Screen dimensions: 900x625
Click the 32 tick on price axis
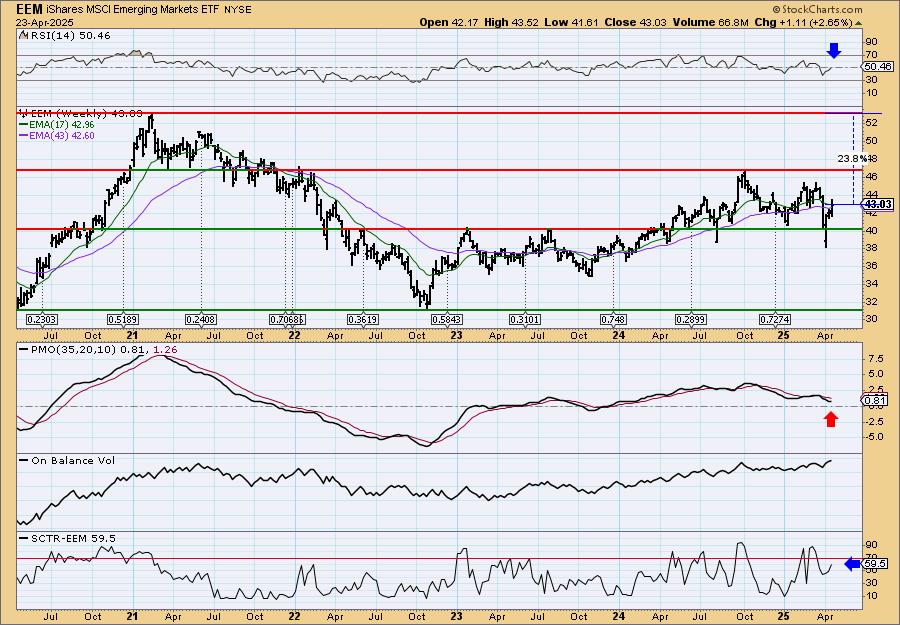871,301
